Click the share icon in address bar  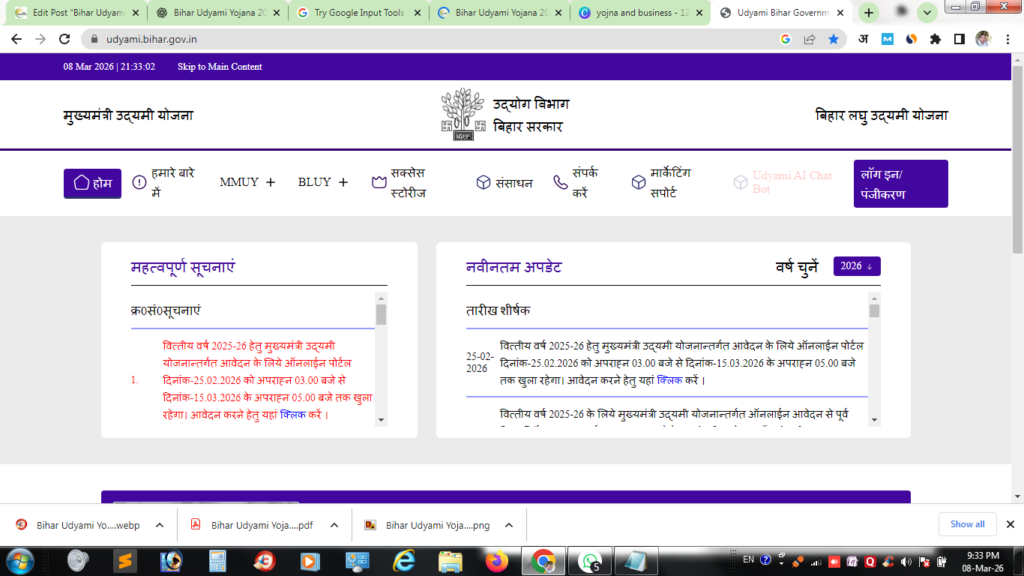[809, 39]
